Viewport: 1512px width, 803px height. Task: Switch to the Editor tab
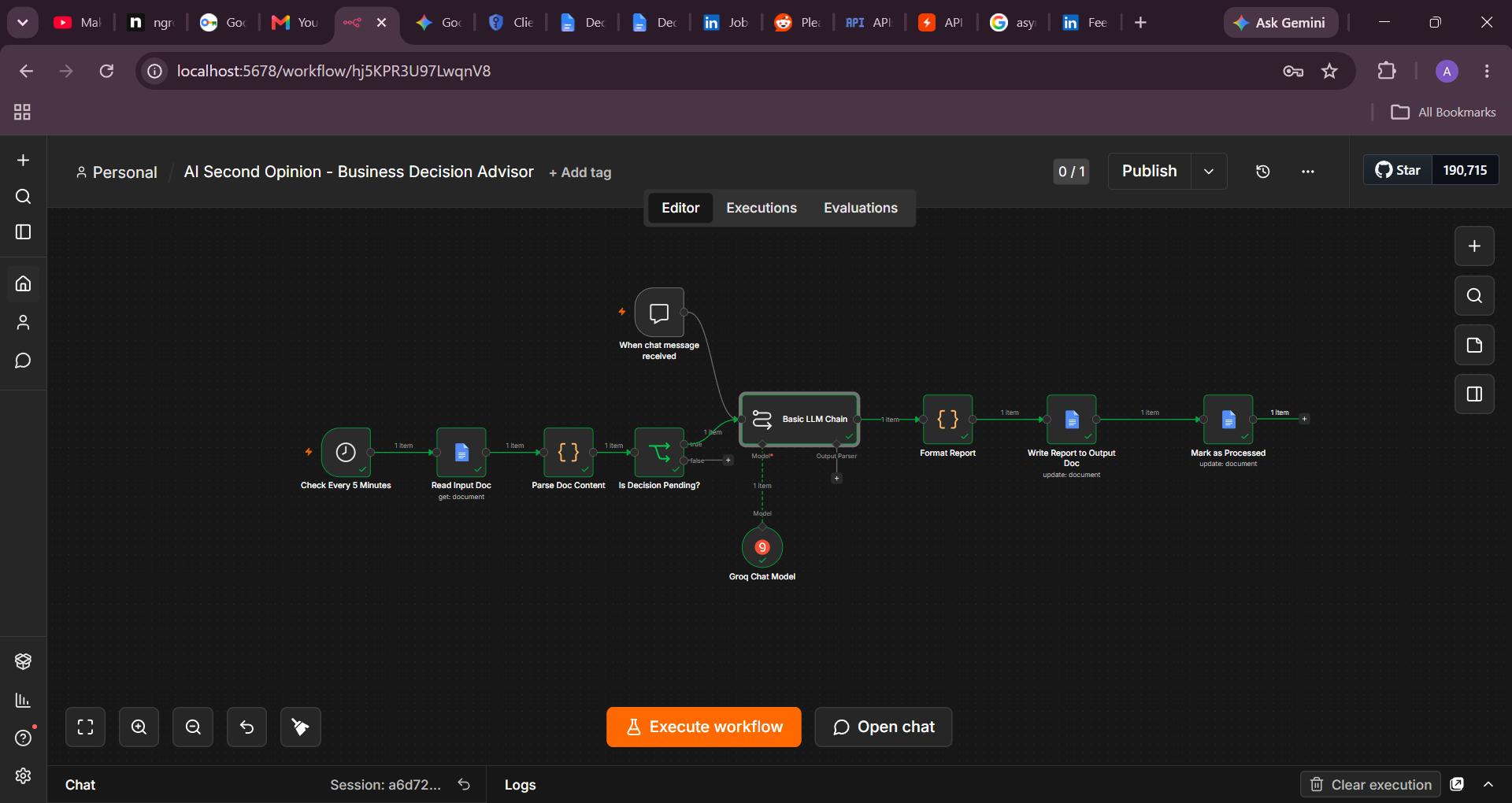680,208
